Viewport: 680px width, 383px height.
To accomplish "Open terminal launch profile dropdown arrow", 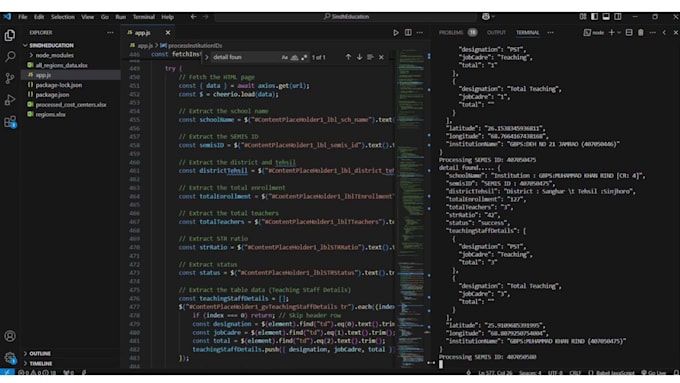I will [x=619, y=33].
